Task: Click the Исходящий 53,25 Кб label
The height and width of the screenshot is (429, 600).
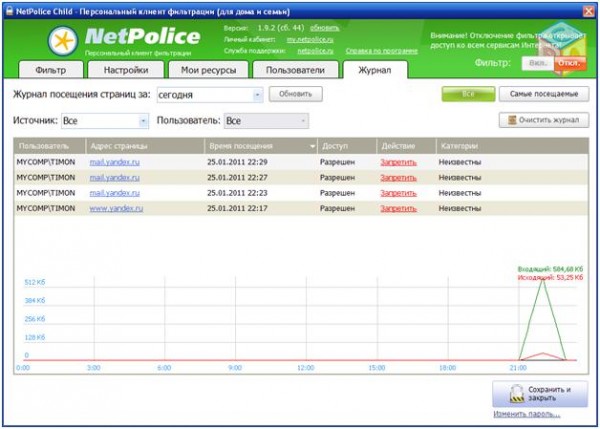Action: coord(550,277)
